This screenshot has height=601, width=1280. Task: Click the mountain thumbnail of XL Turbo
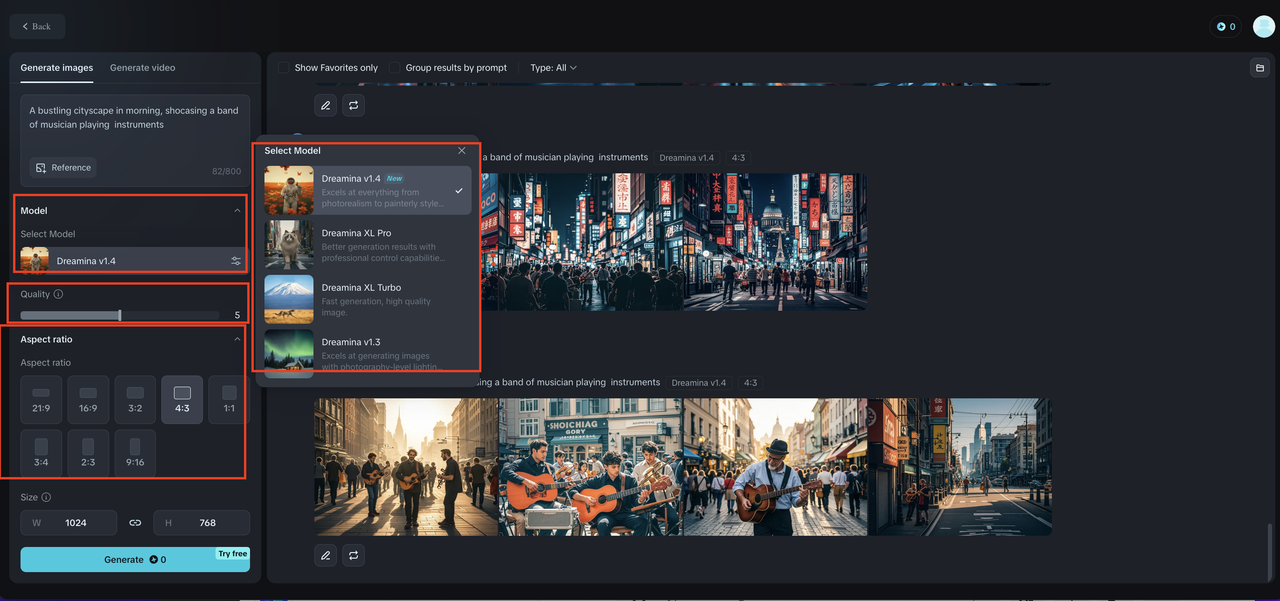pos(289,299)
